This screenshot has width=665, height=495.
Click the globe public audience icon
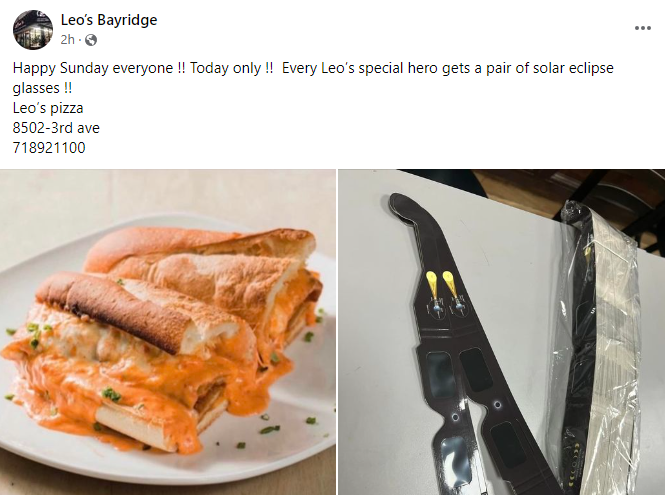coord(91,40)
